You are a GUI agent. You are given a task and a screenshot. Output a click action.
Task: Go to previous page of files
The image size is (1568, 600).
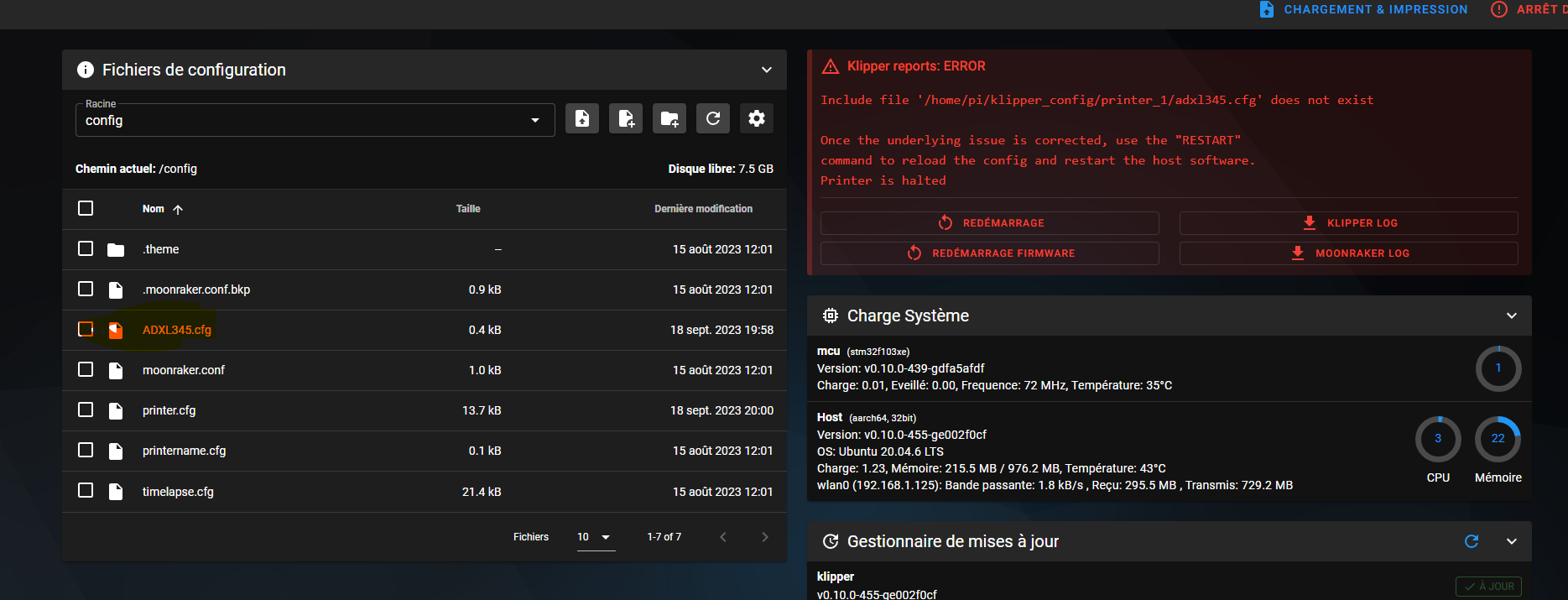click(723, 537)
